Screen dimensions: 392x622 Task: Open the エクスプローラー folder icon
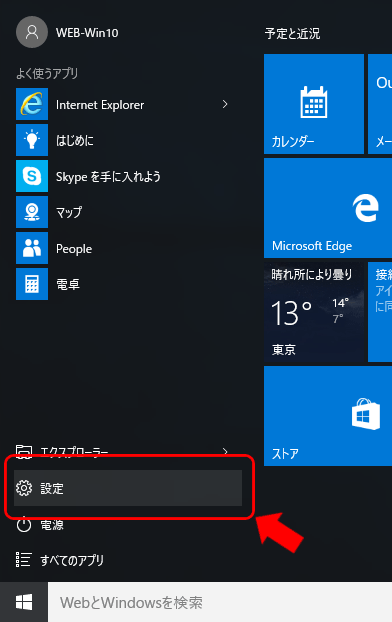point(24,452)
